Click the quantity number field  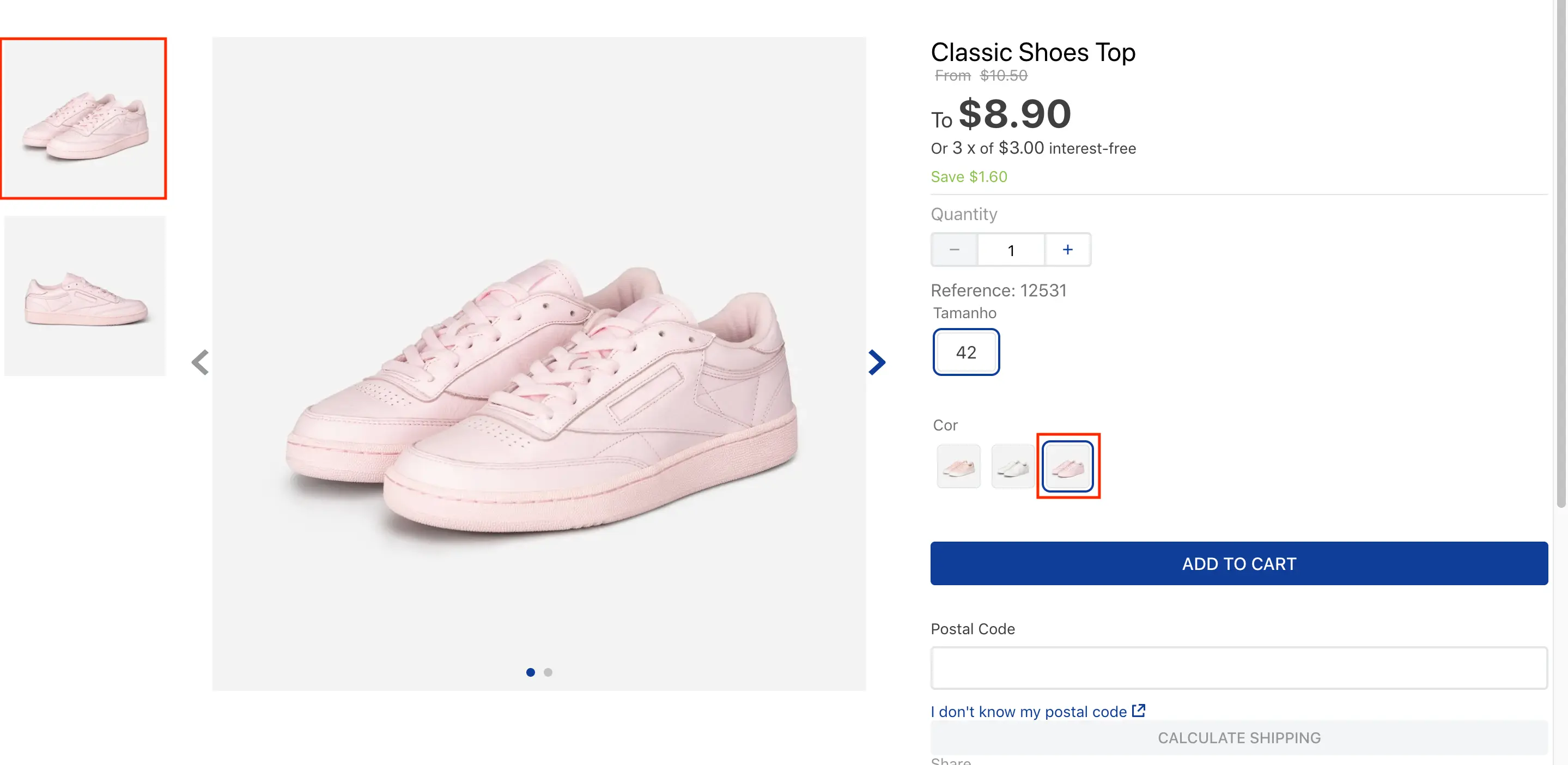(1011, 250)
